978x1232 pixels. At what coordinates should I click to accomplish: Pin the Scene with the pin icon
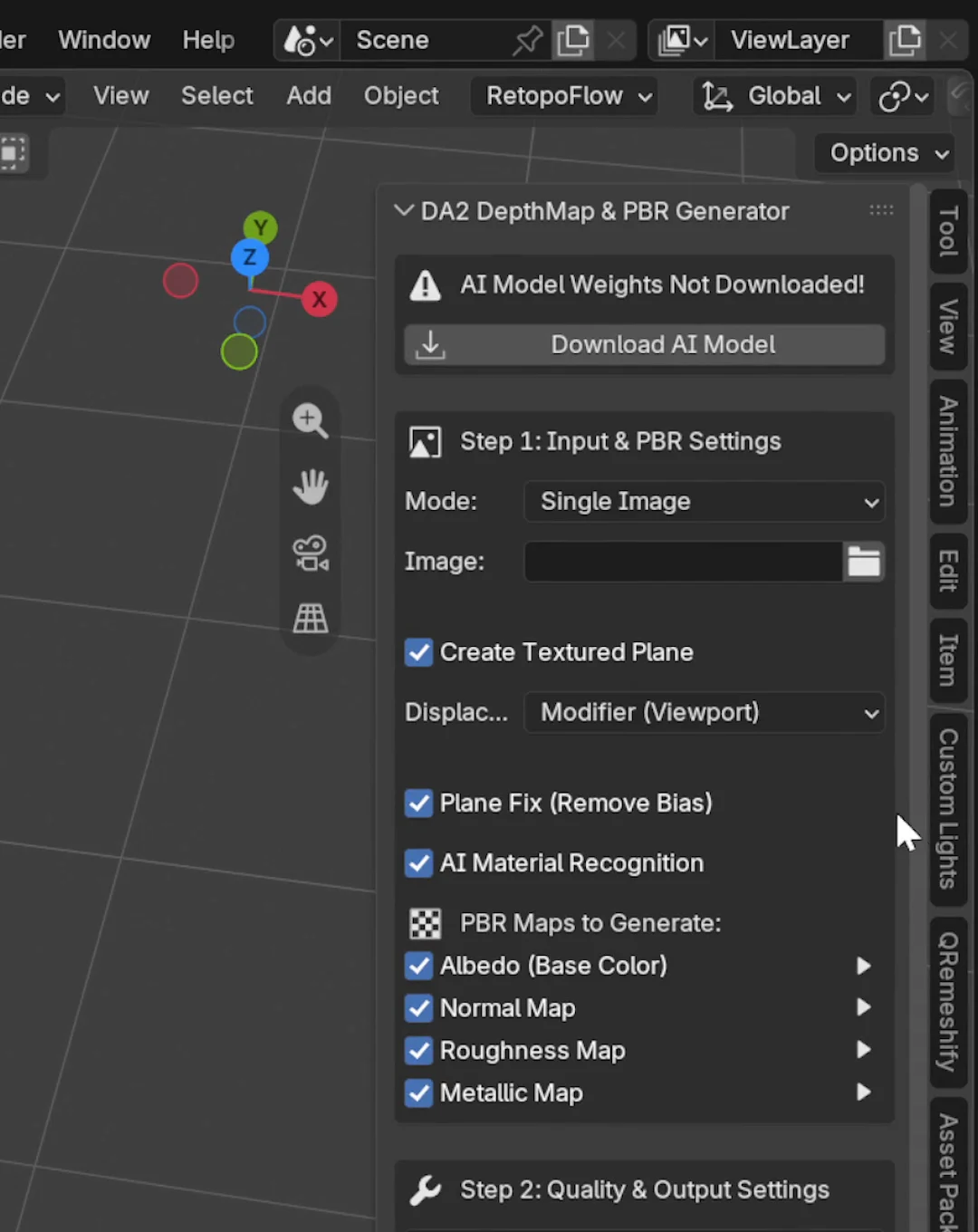(x=527, y=40)
